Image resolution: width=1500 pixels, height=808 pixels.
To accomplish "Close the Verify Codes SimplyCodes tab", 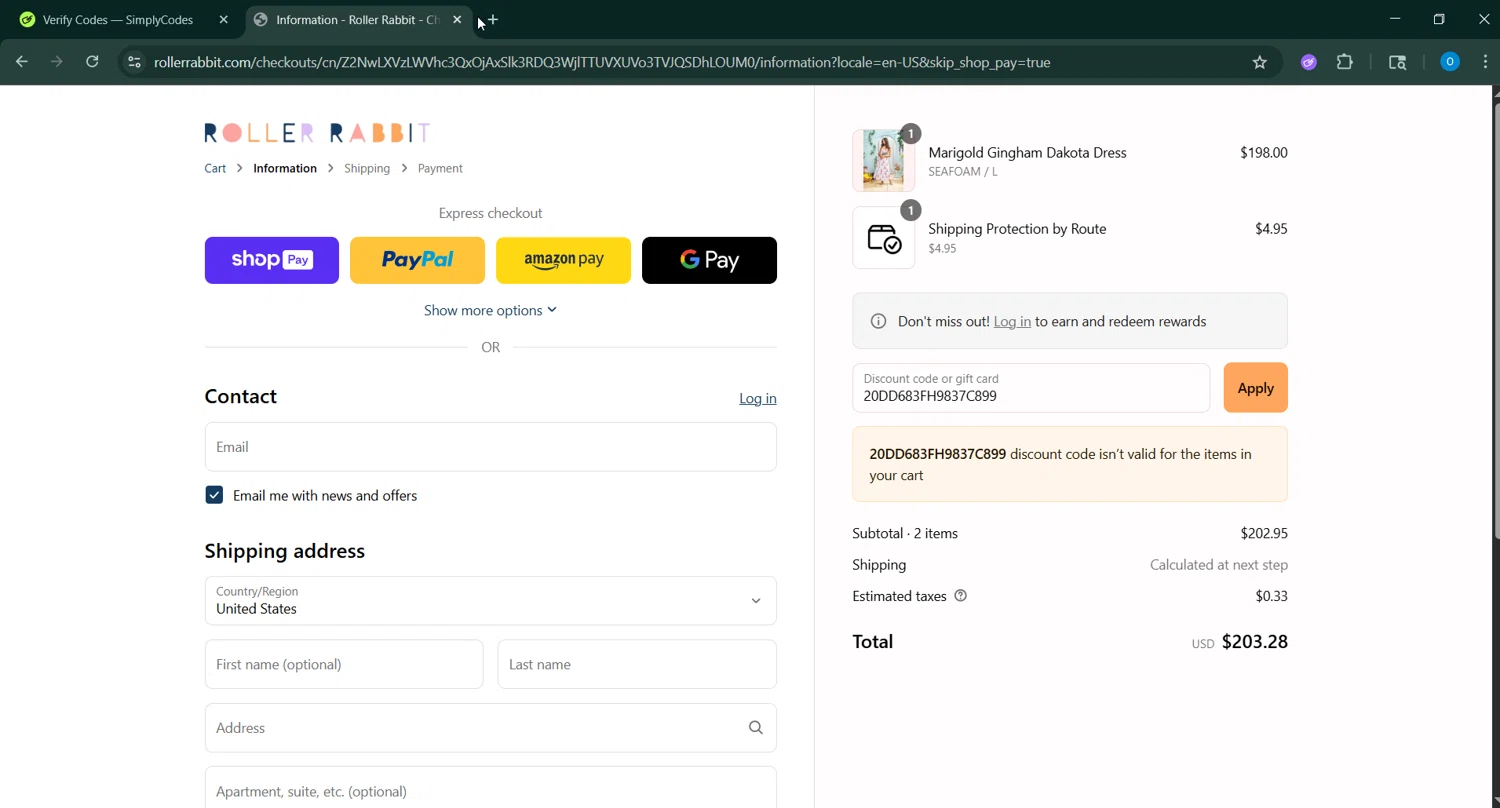I will click(223, 20).
